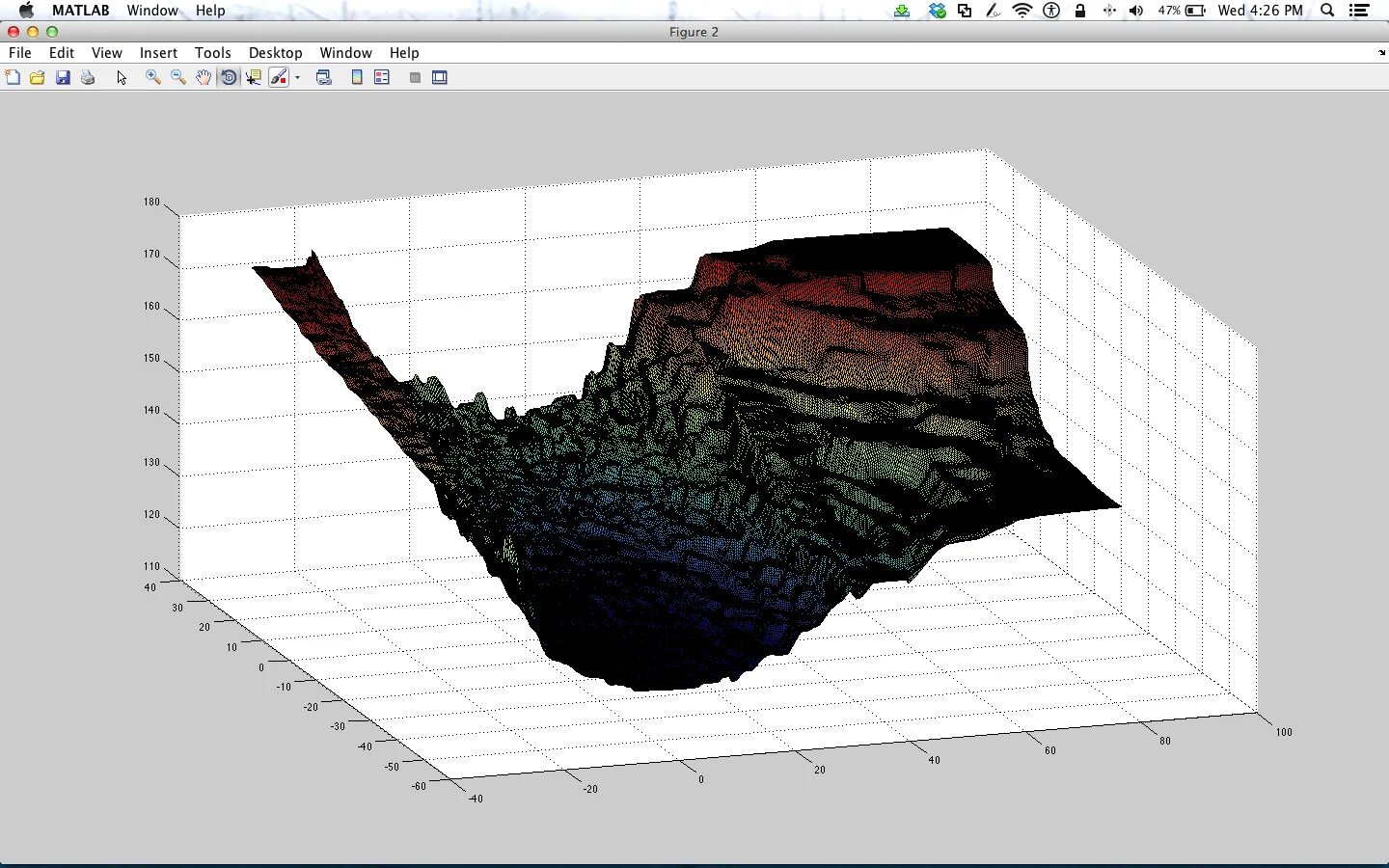This screenshot has width=1389, height=868.
Task: Toggle the Edit Plot arrow tool
Action: click(x=122, y=78)
